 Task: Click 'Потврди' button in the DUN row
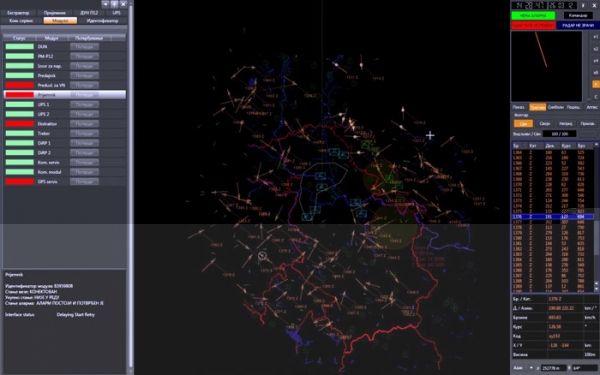85,47
